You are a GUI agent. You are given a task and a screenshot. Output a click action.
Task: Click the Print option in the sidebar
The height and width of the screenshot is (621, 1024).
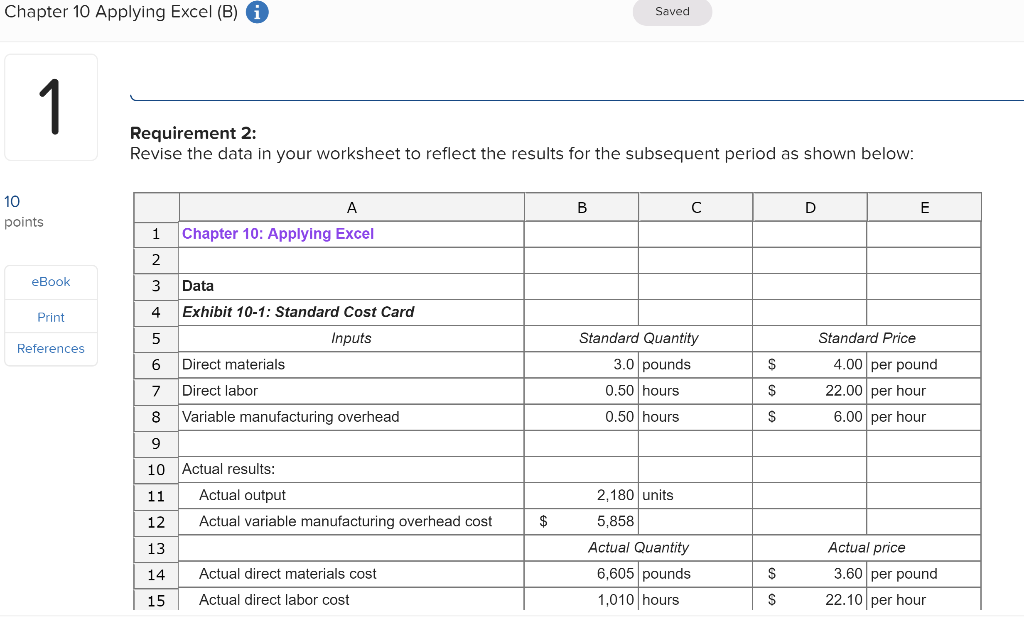(50, 316)
